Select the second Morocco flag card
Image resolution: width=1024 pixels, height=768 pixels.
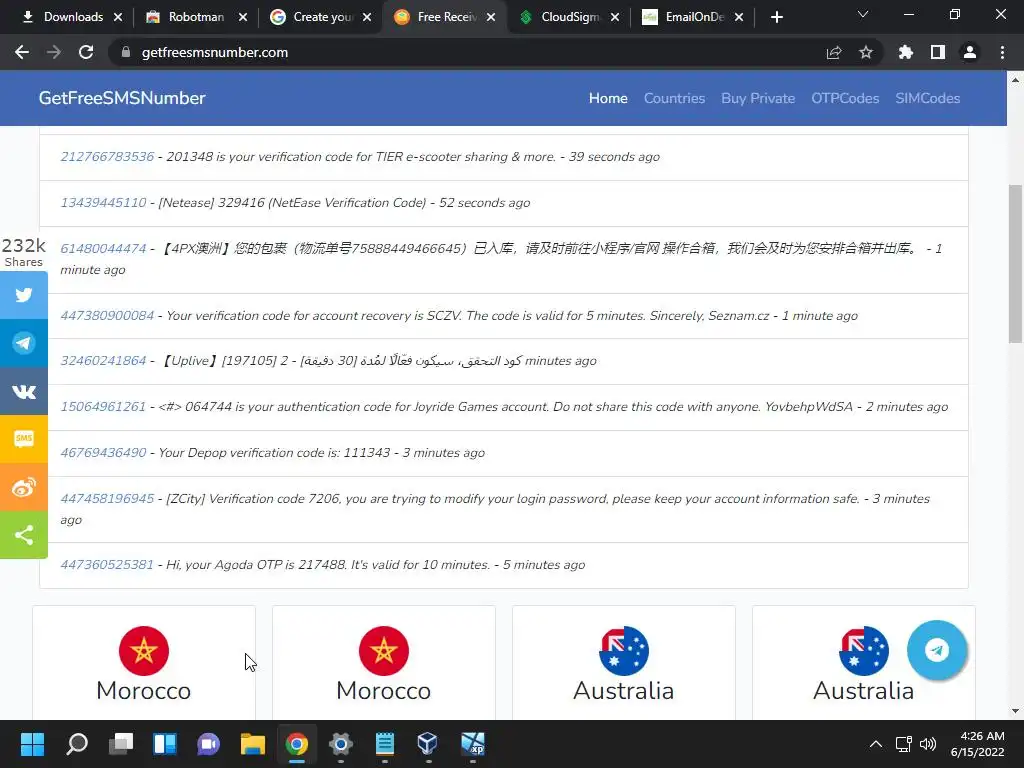coord(383,664)
